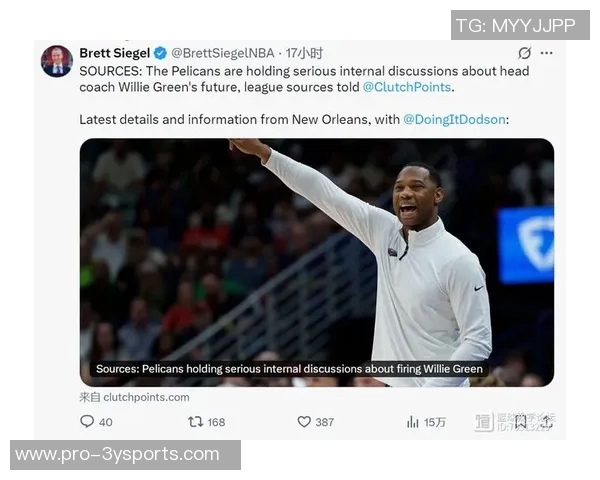Click the Brett Siegel display name
Screen dimensions: 600x480
[x=114, y=53]
